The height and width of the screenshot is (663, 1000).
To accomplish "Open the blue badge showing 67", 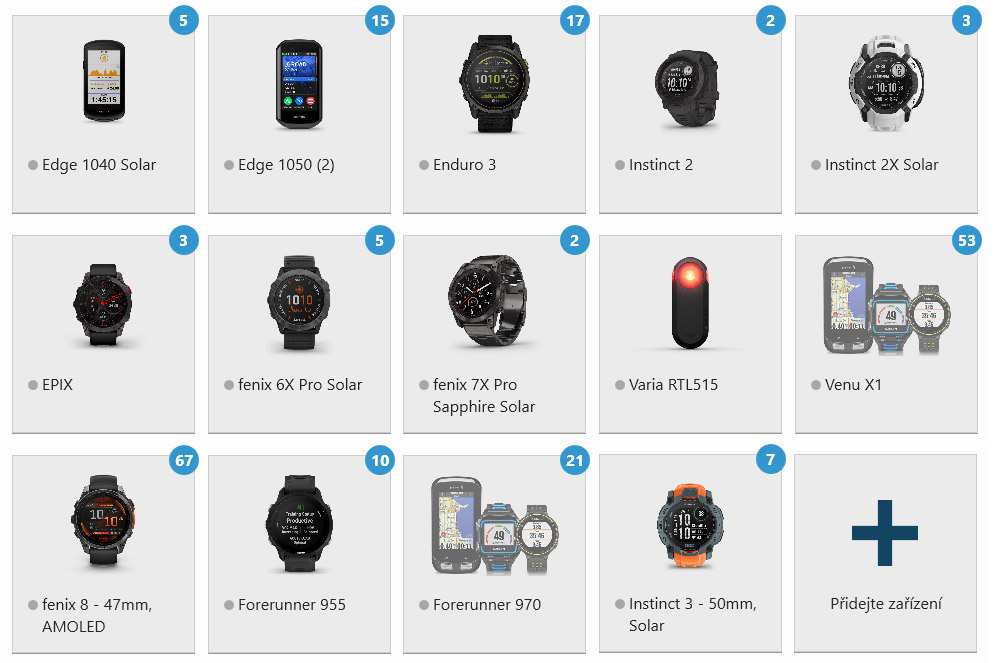I will [184, 460].
